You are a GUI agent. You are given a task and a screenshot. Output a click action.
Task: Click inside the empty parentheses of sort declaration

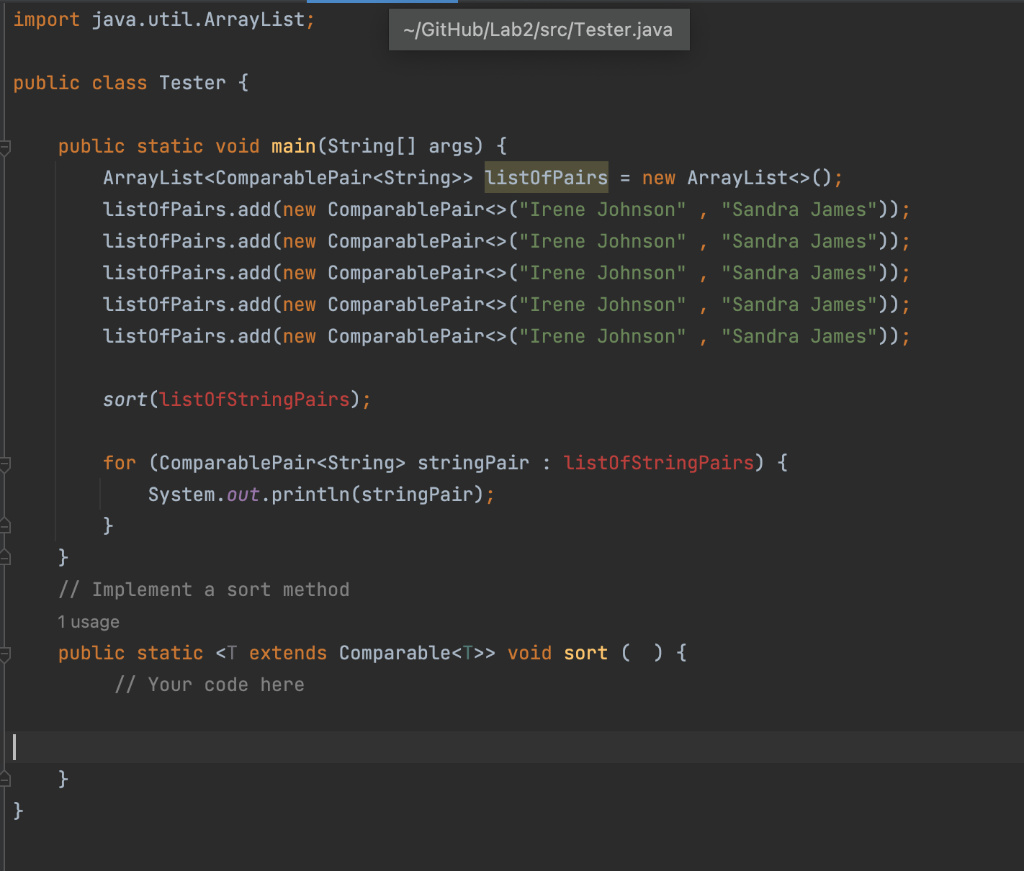642,653
